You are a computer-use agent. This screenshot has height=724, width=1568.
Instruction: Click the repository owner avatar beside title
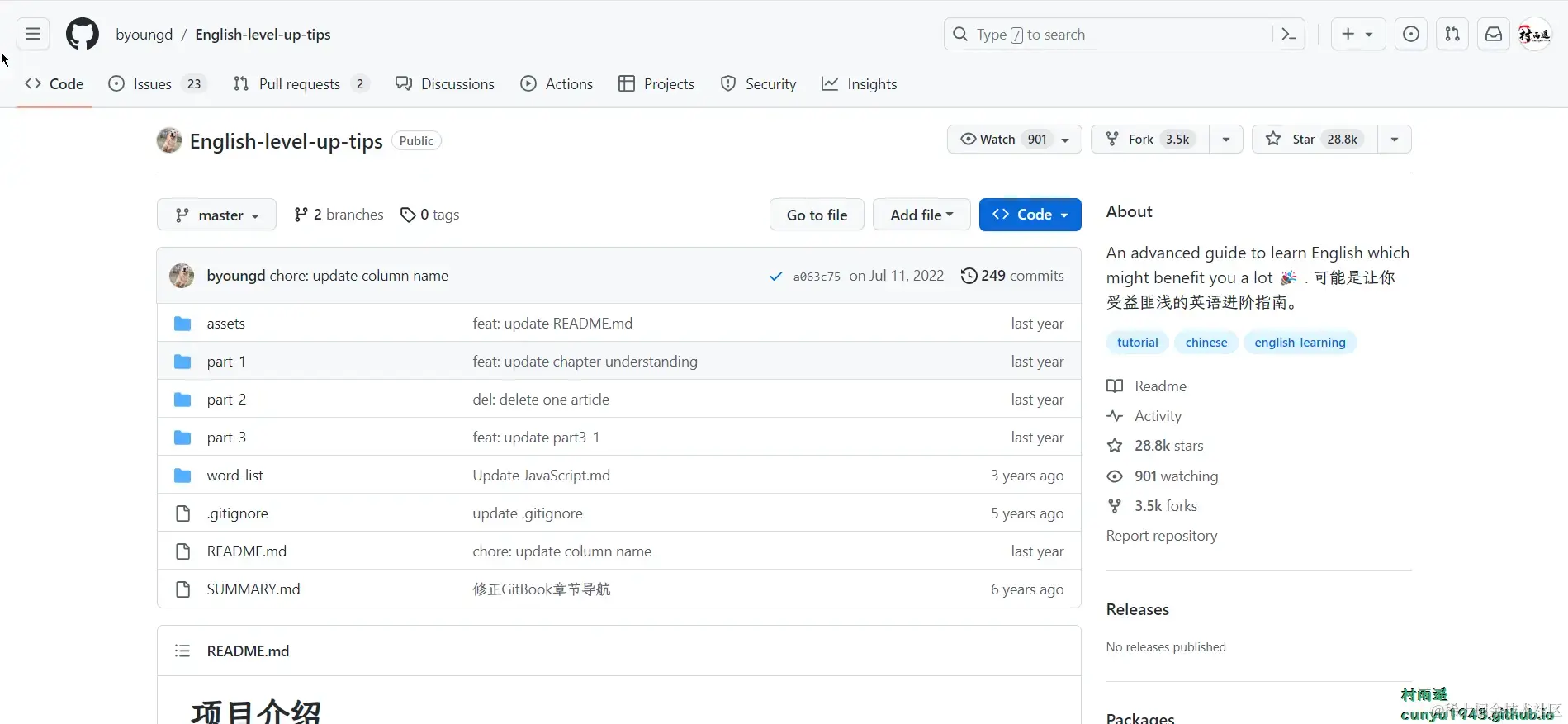tap(169, 140)
